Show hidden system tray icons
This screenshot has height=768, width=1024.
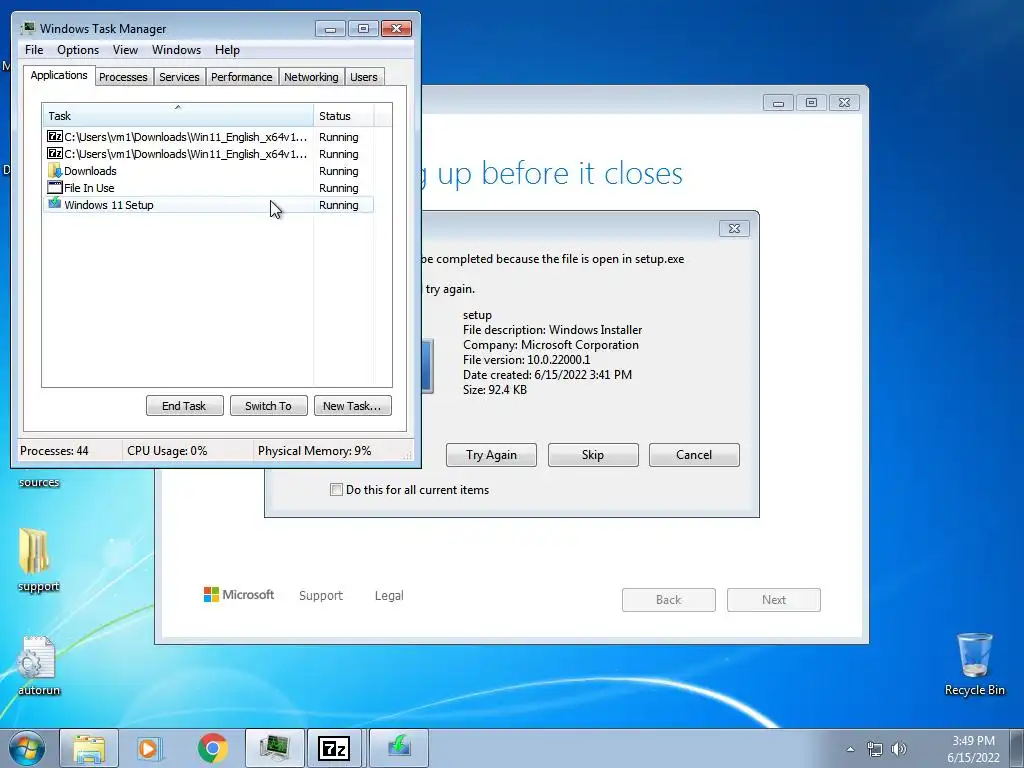click(x=850, y=749)
